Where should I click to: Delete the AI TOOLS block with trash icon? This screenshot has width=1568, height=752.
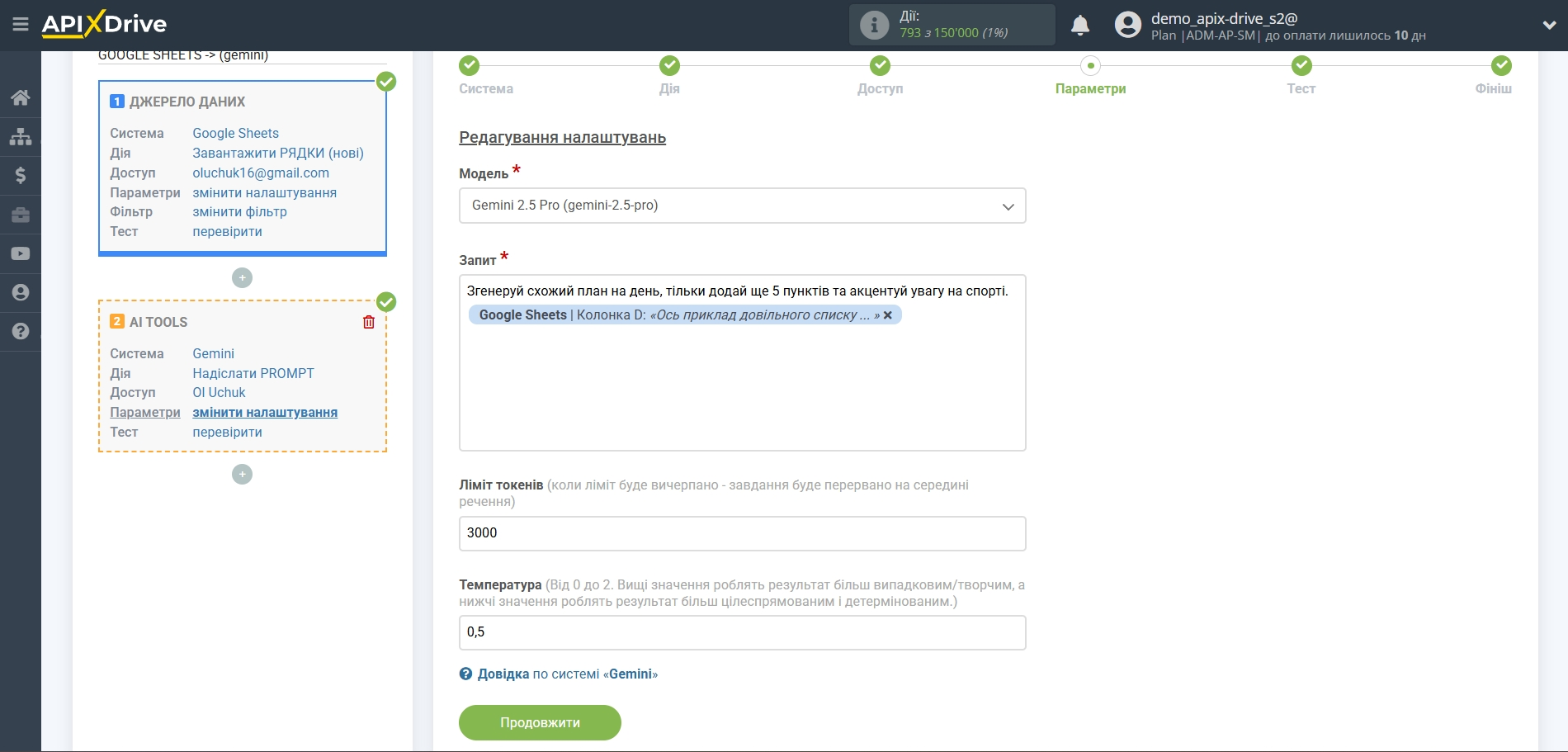369,322
